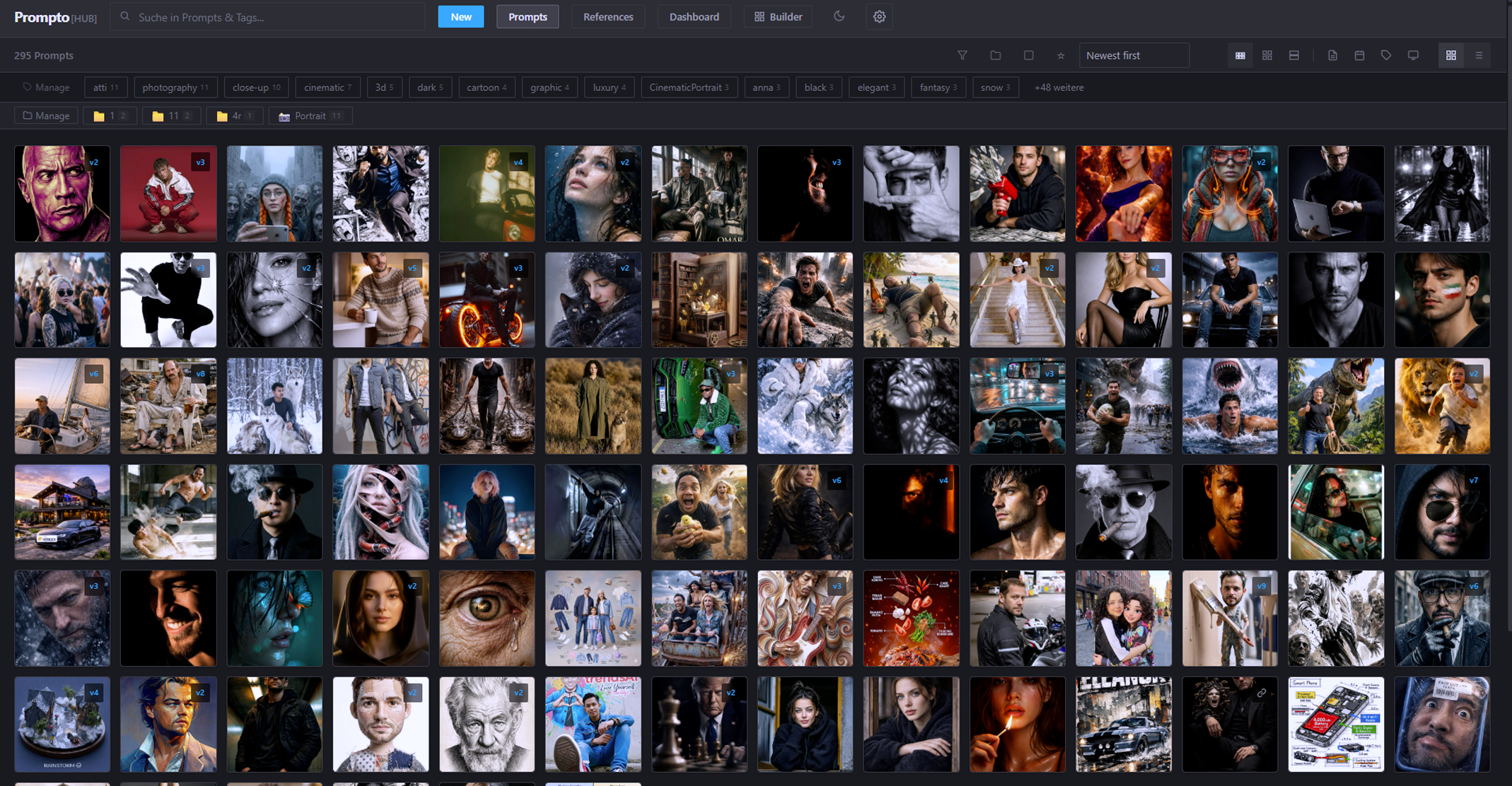The width and height of the screenshot is (1512, 786).
Task: Switch to the list layout view
Action: coord(1478,55)
